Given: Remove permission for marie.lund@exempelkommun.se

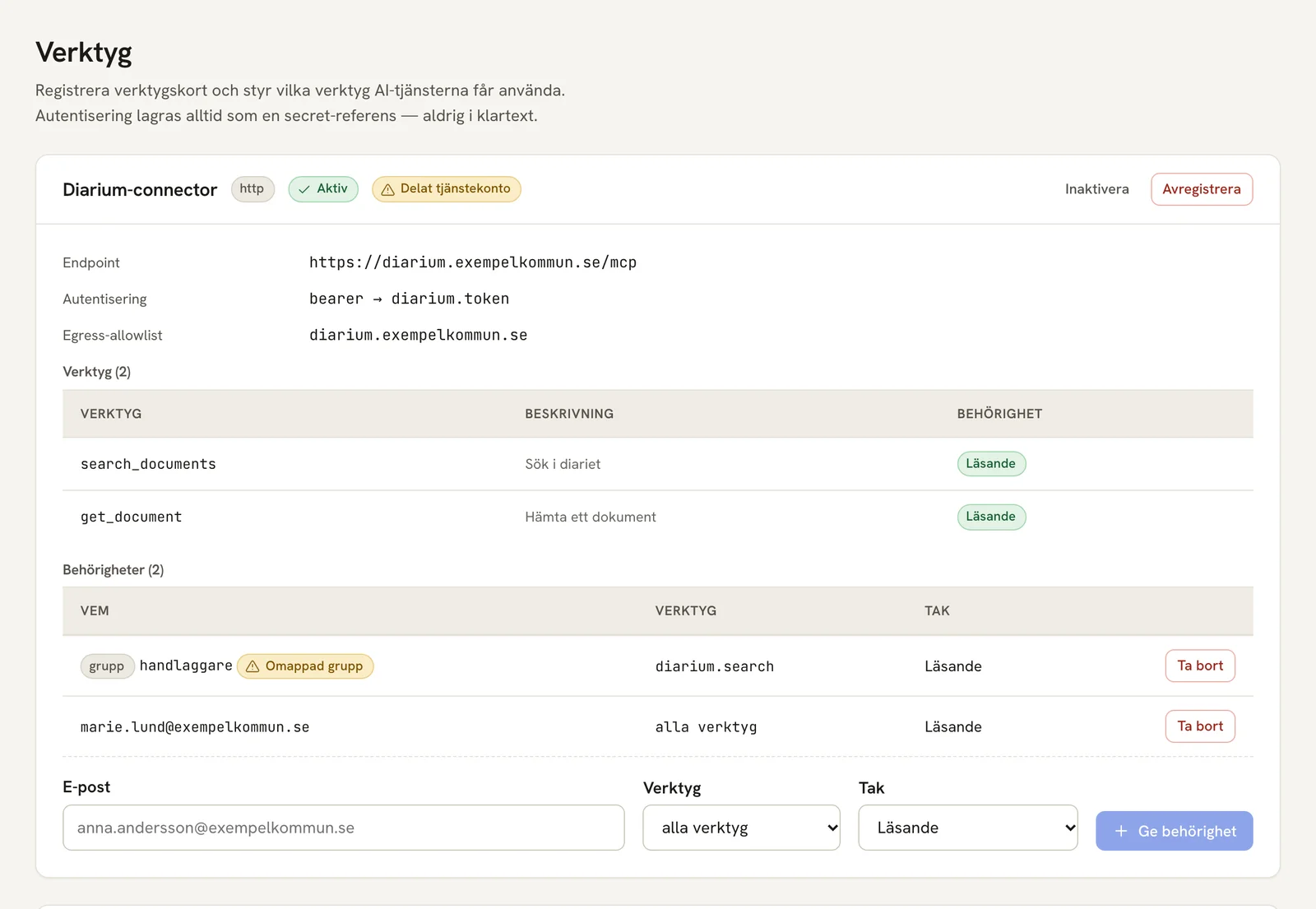Looking at the screenshot, I should pos(1200,726).
